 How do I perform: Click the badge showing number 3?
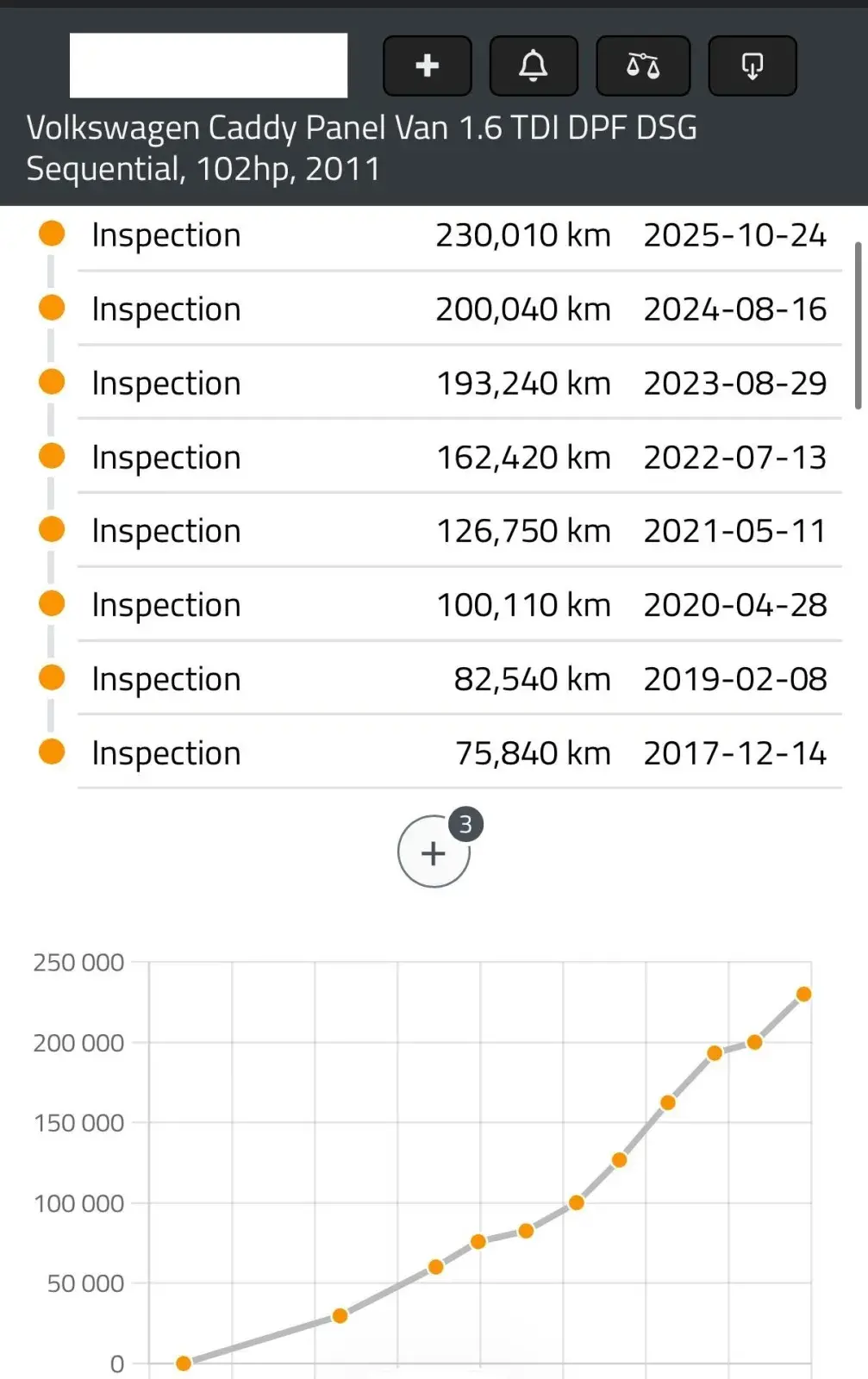click(465, 825)
